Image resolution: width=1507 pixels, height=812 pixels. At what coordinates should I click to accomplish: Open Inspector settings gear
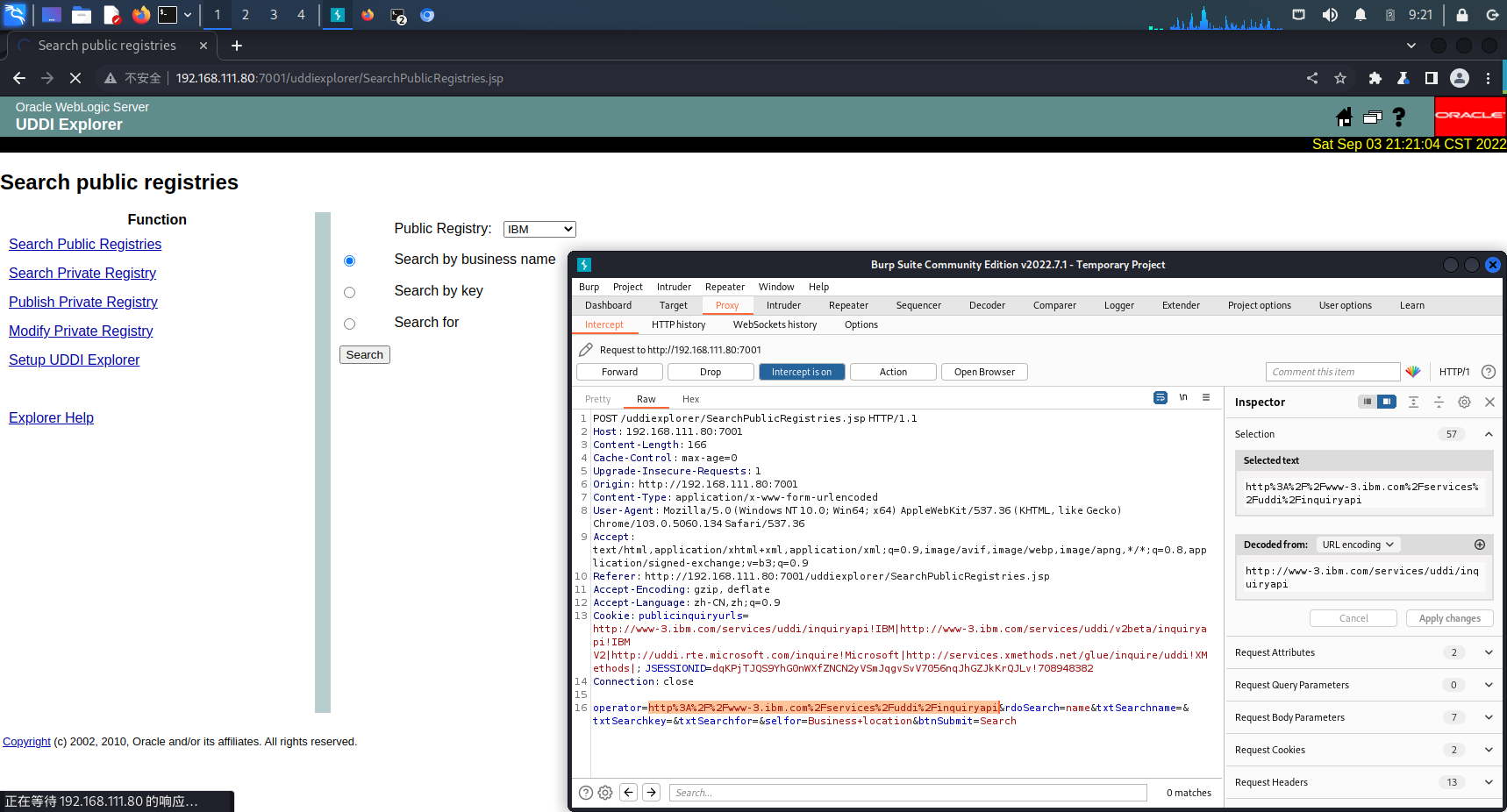(1464, 402)
